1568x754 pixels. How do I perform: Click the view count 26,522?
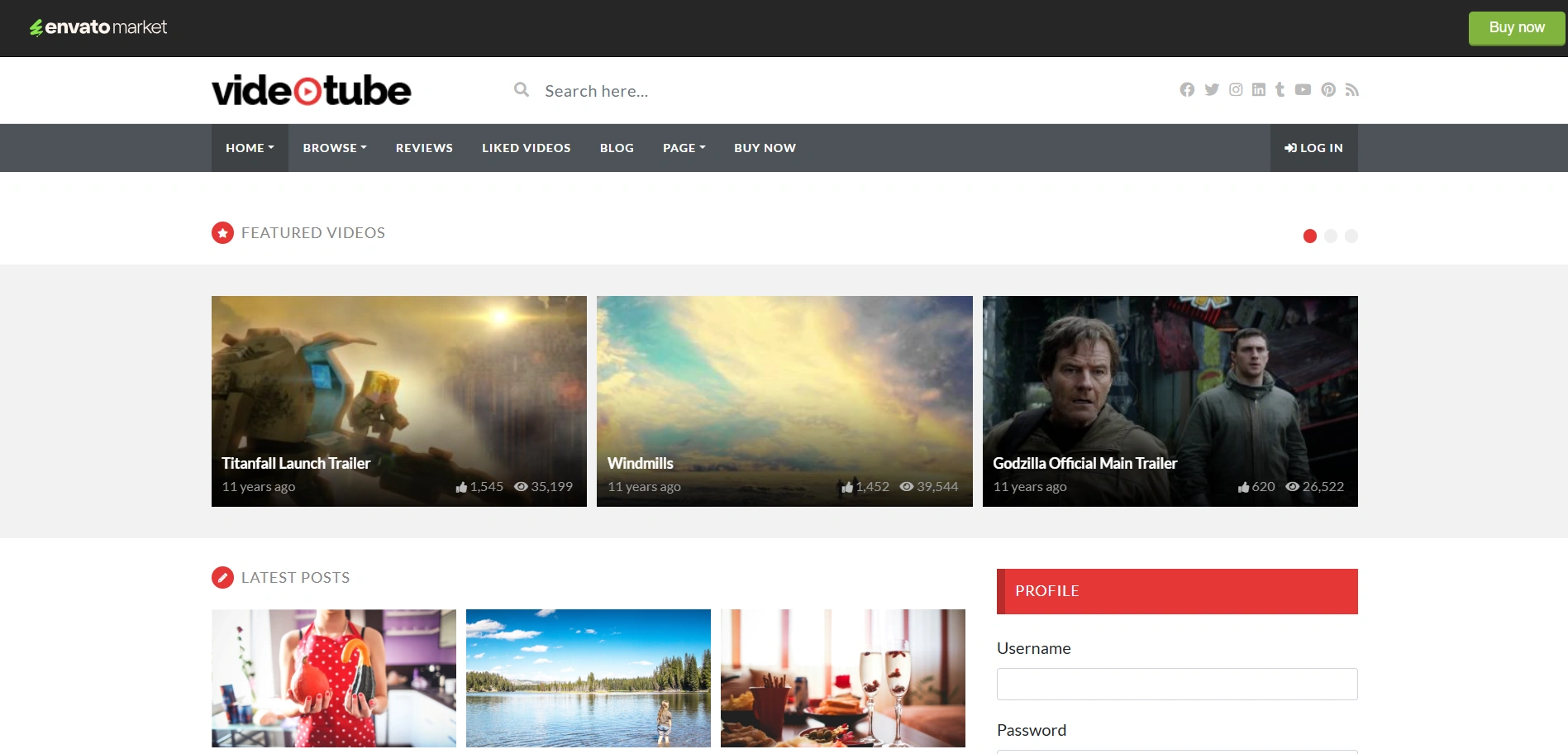coord(1323,487)
